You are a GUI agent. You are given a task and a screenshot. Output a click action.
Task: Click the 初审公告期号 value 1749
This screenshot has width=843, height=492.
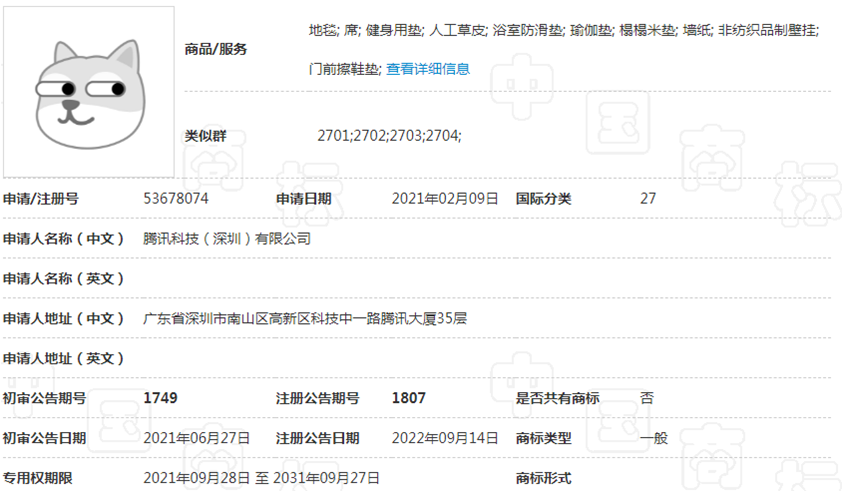[x=160, y=398]
